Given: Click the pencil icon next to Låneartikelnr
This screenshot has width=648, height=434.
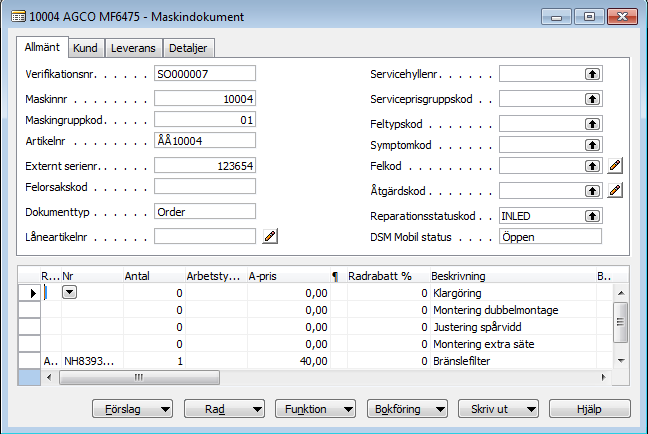Looking at the screenshot, I should (270, 236).
